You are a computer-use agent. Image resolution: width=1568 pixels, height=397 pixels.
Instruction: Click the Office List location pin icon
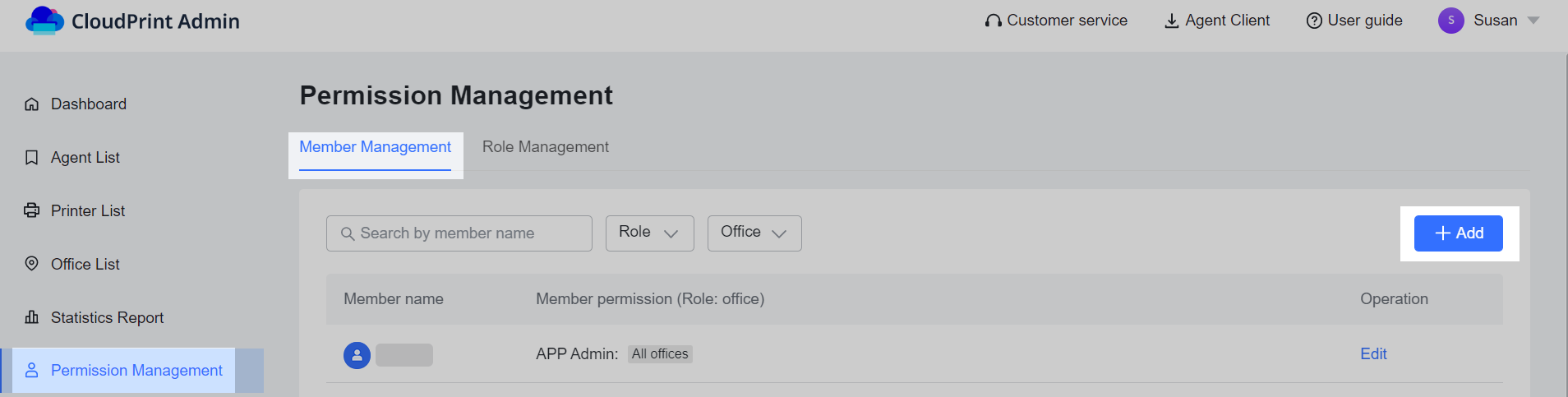click(32, 264)
